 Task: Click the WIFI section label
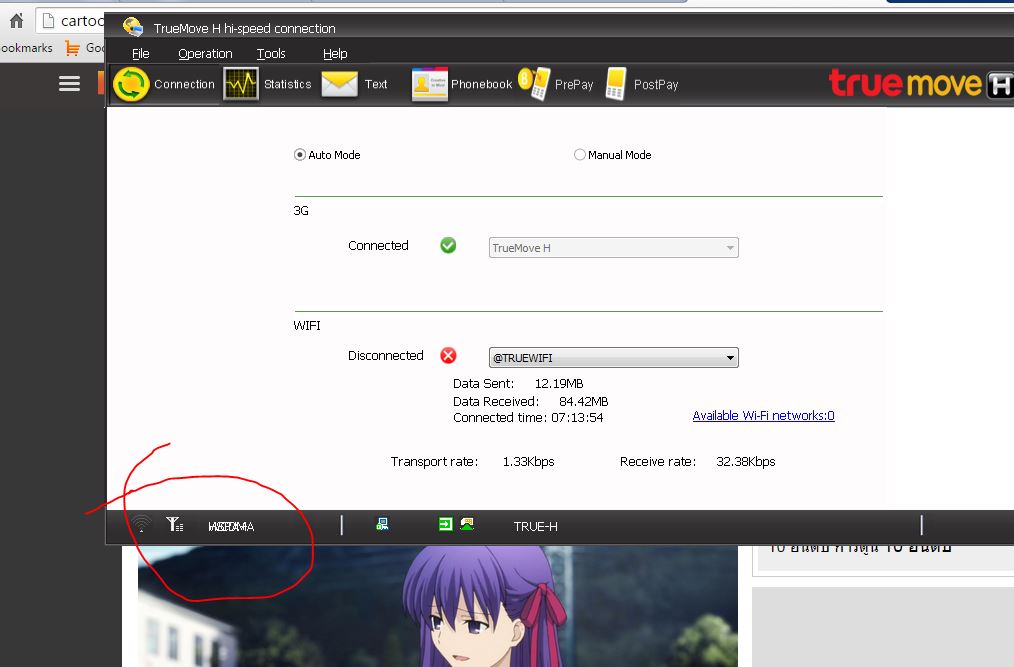(x=307, y=325)
